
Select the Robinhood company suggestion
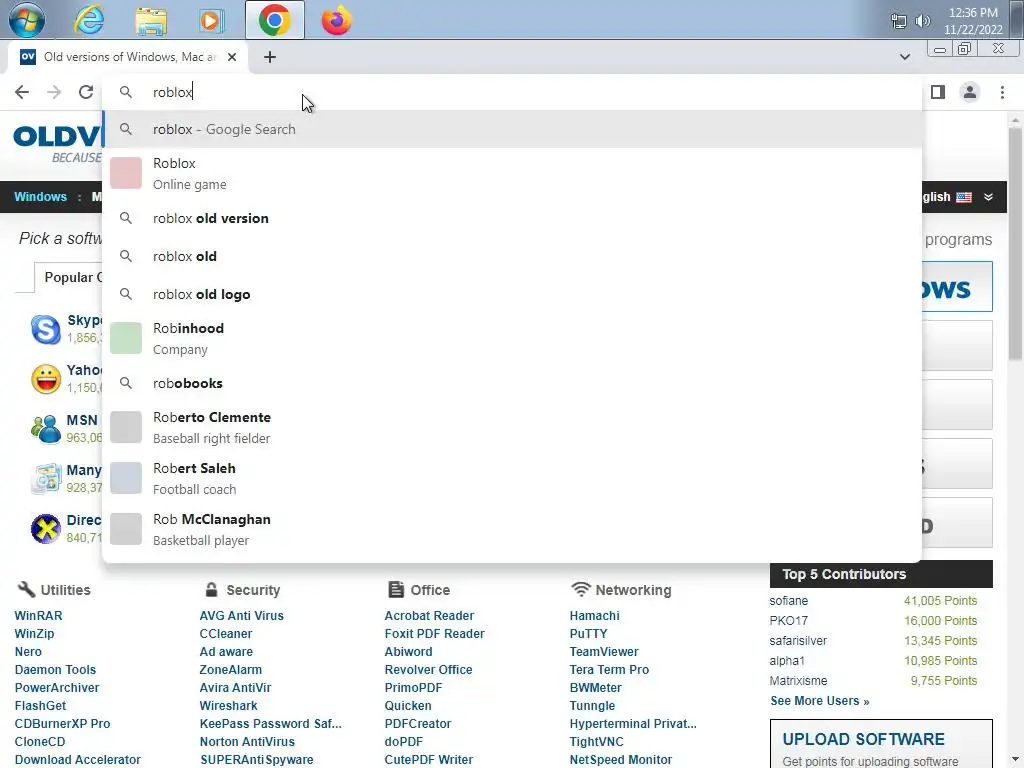512,338
